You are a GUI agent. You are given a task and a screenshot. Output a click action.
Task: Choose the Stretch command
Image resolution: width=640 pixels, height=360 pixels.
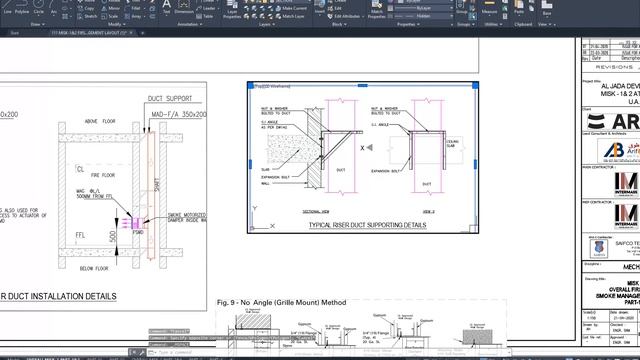87,16
